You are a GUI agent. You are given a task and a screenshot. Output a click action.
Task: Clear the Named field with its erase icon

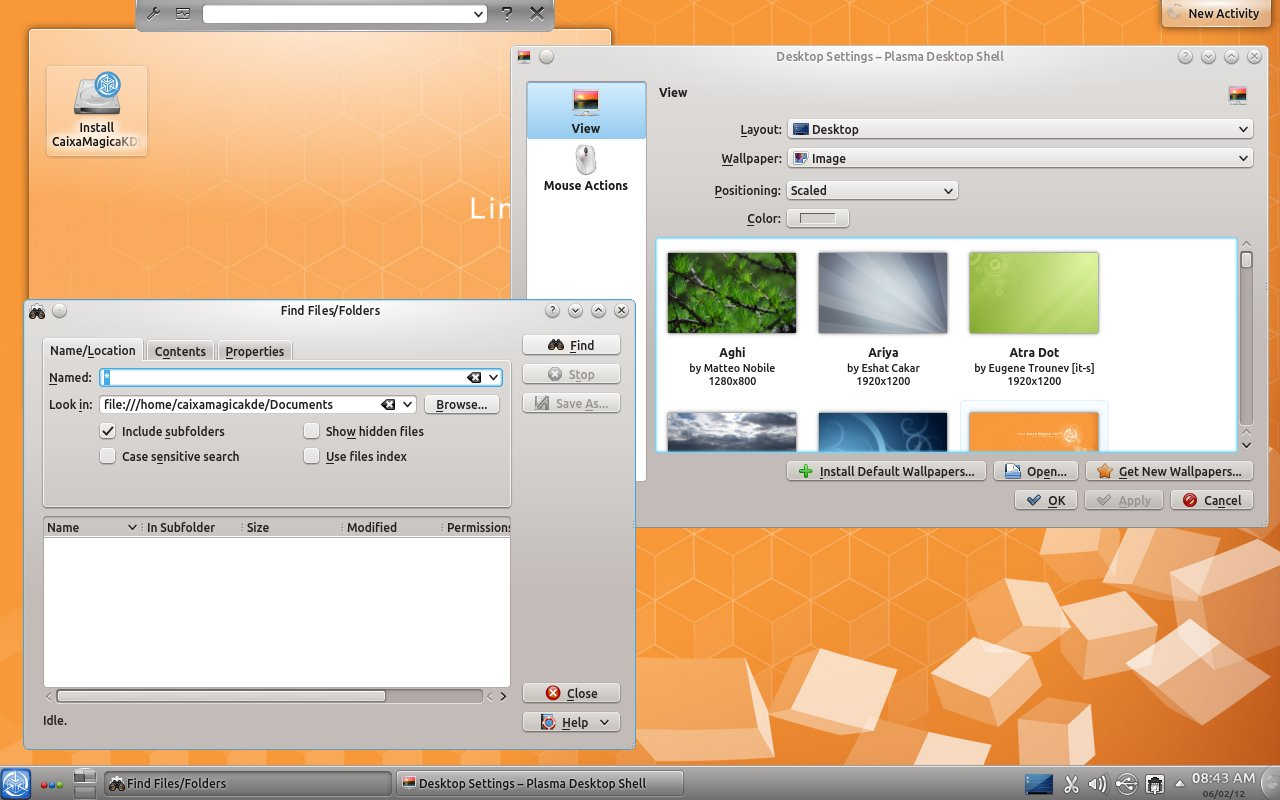(474, 378)
